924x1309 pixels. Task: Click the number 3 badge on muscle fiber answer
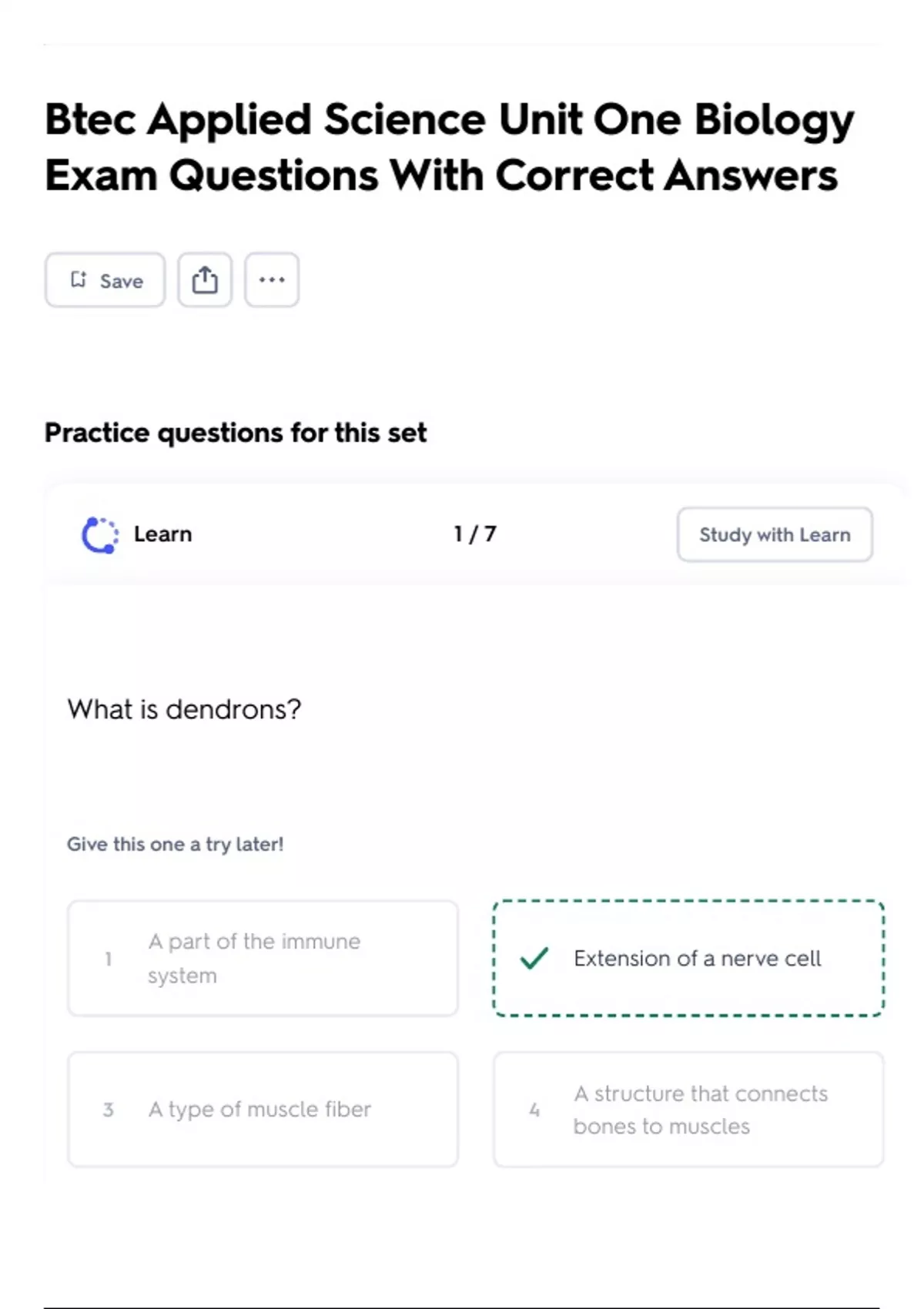coord(109,1110)
